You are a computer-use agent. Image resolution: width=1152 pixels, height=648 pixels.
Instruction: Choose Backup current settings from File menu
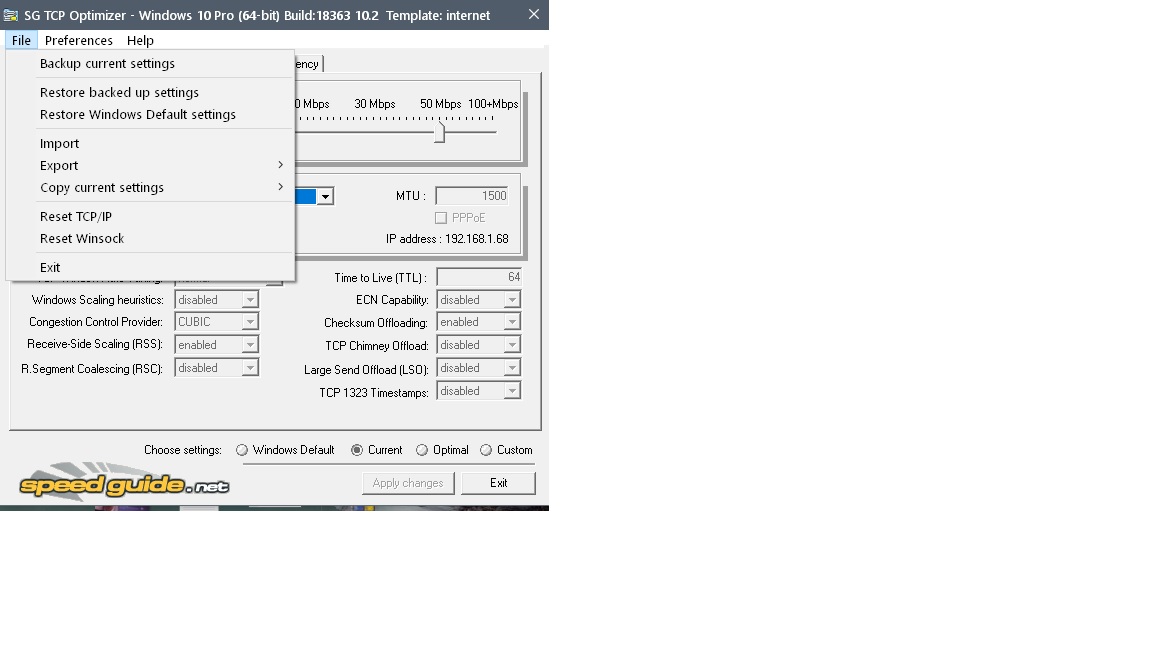[x=107, y=64]
